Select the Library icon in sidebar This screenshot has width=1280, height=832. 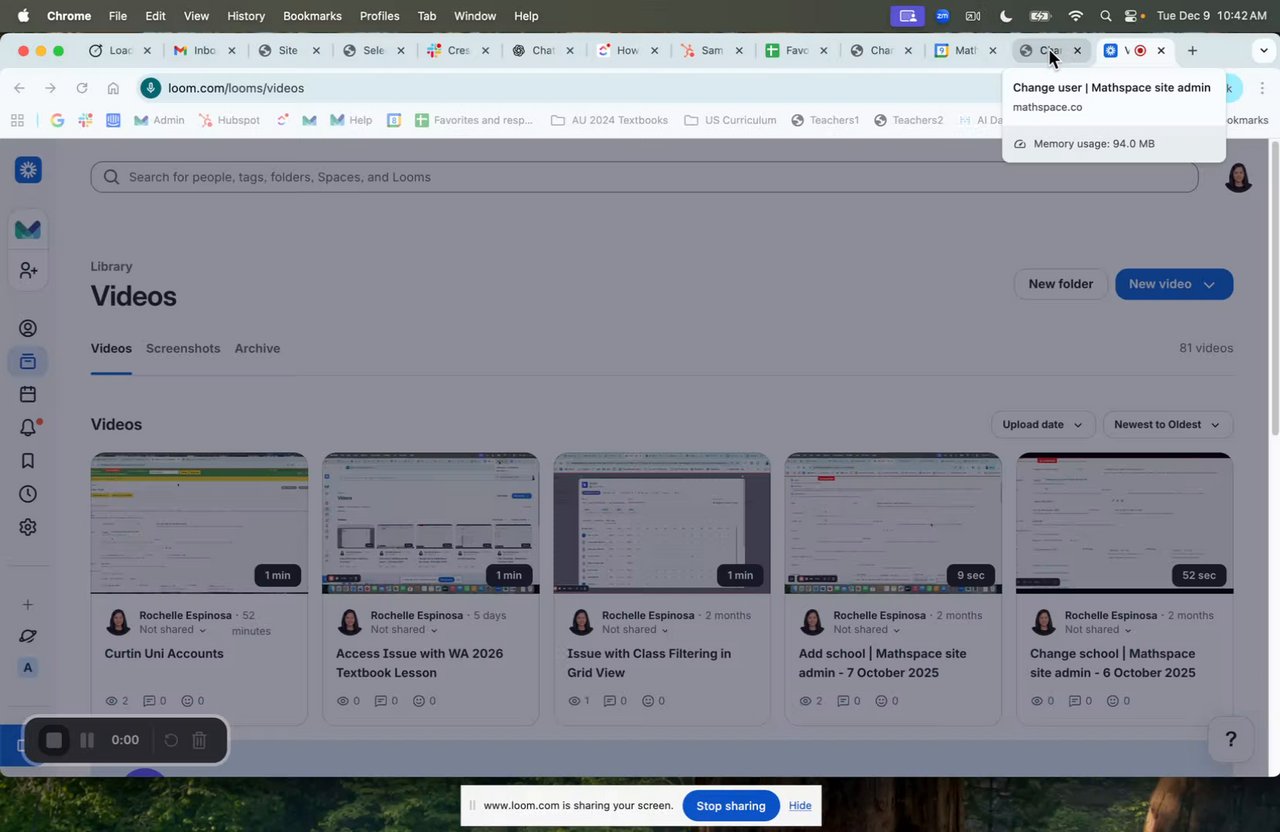tap(28, 361)
